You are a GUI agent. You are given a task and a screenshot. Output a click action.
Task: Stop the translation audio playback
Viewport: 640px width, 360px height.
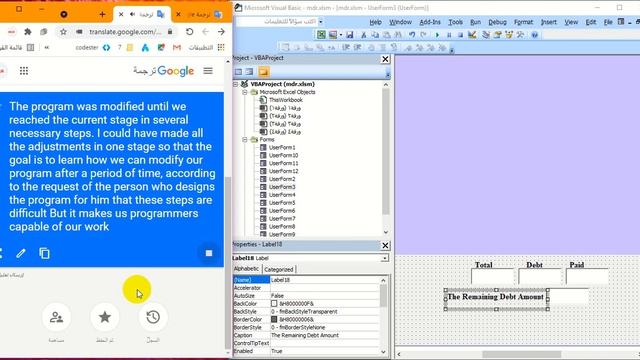click(x=209, y=253)
